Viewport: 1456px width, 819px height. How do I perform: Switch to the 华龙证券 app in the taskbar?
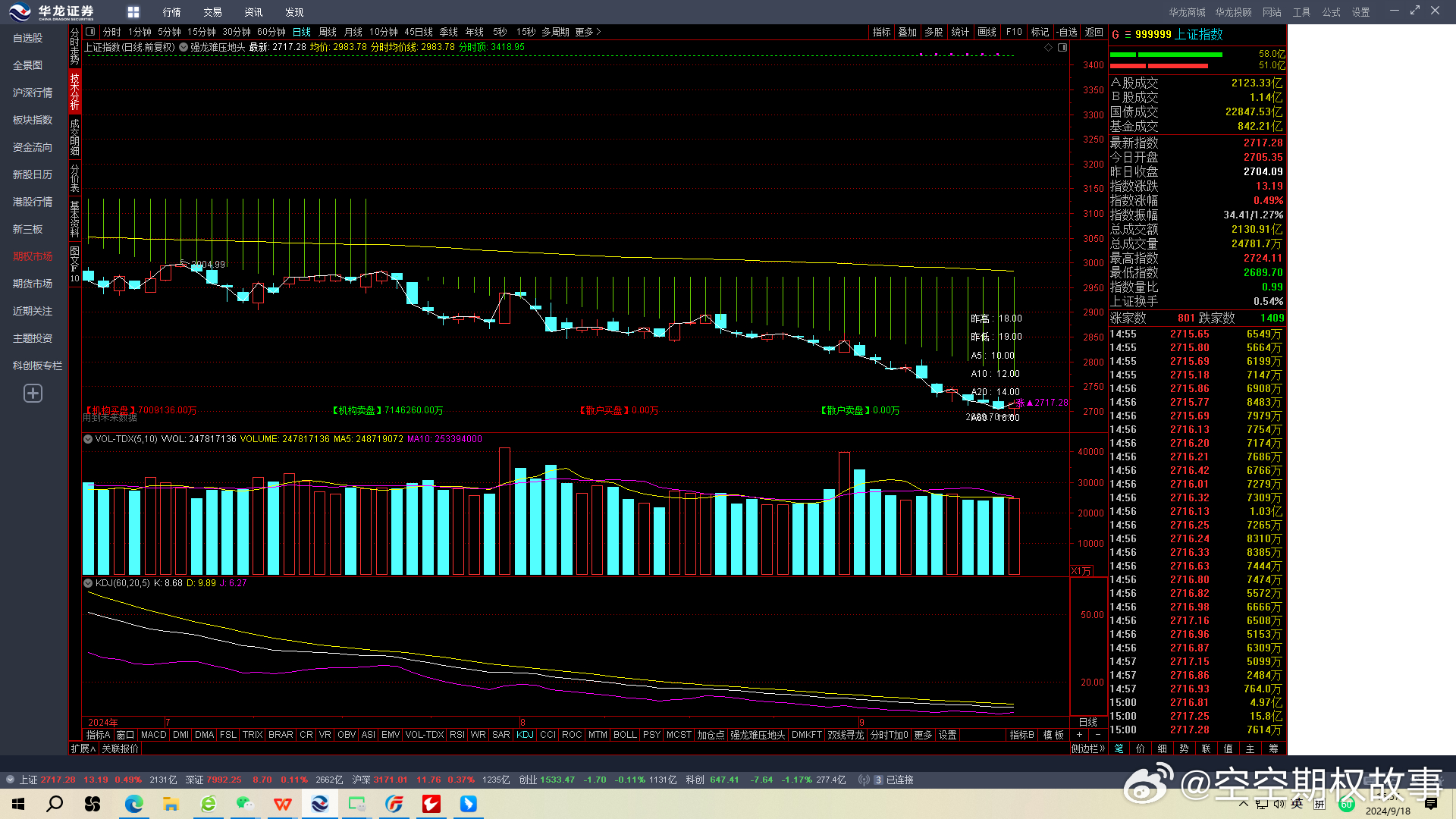tap(320, 804)
